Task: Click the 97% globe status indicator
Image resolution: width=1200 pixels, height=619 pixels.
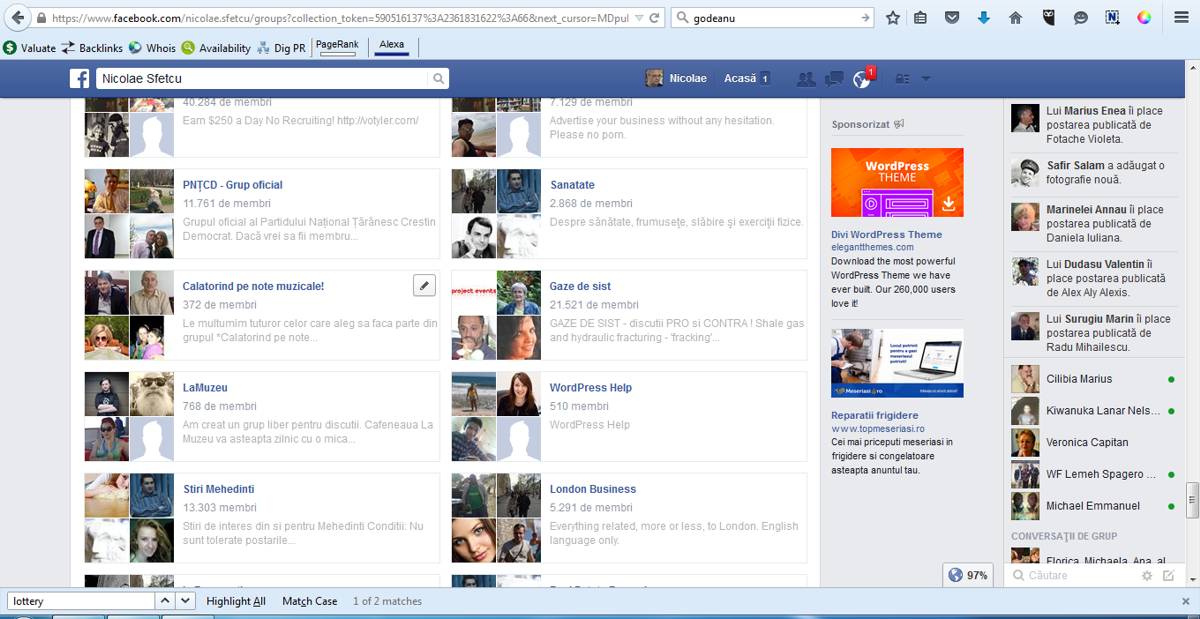Action: [x=968, y=575]
